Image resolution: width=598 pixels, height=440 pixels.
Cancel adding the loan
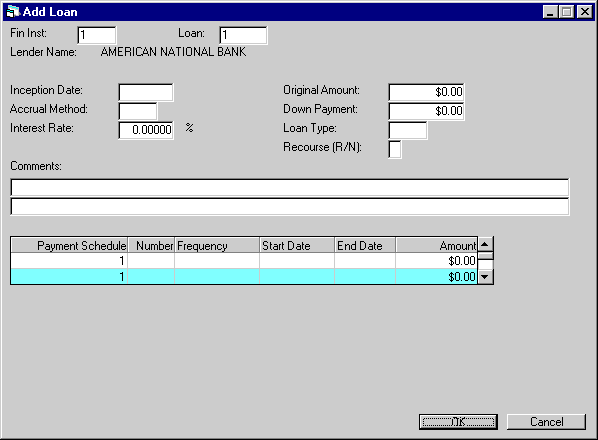tap(546, 422)
